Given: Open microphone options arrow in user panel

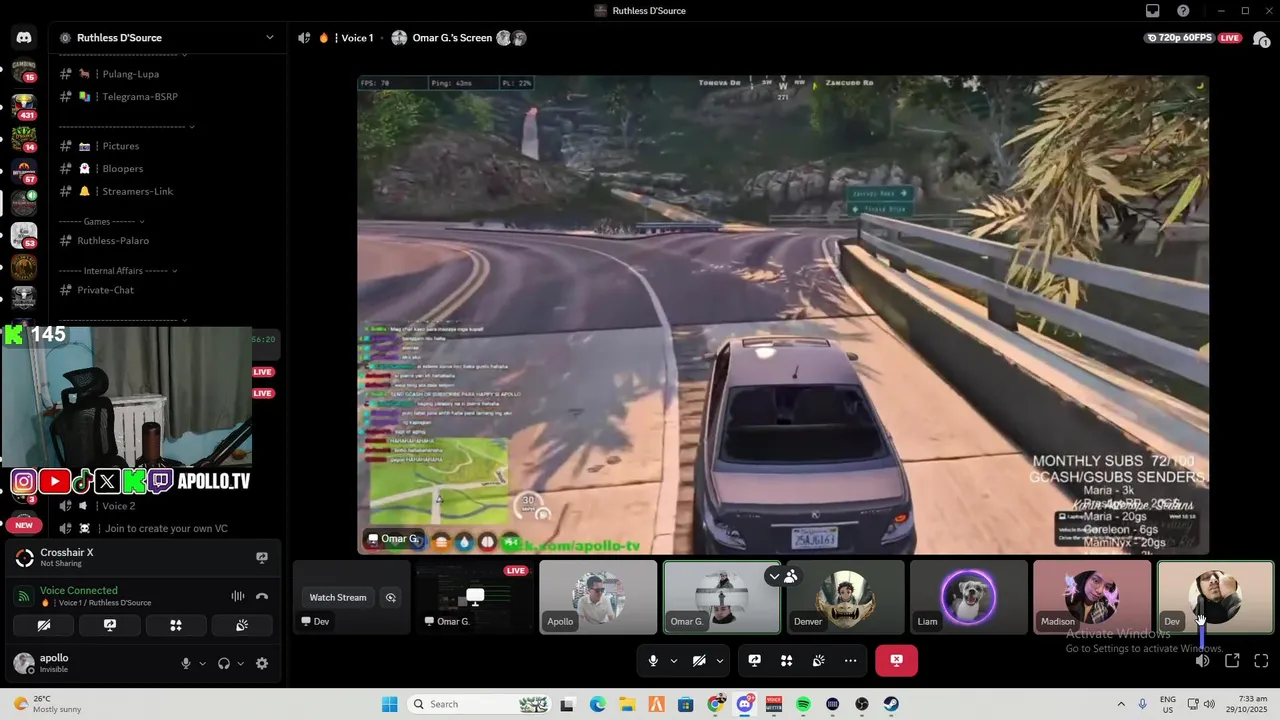Looking at the screenshot, I should (x=202, y=663).
